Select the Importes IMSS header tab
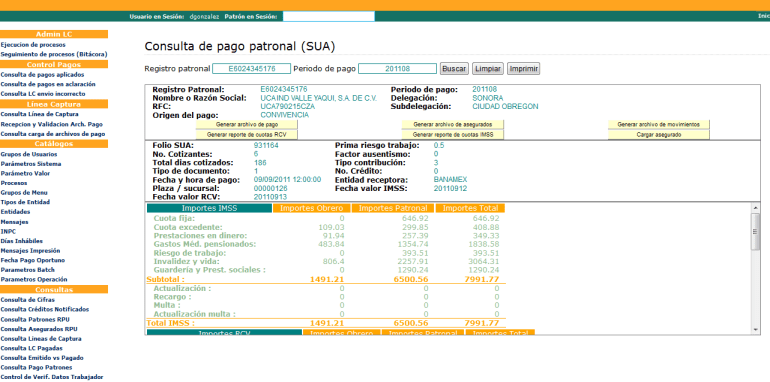Viewport: 770px width, 382px height. pos(209,208)
